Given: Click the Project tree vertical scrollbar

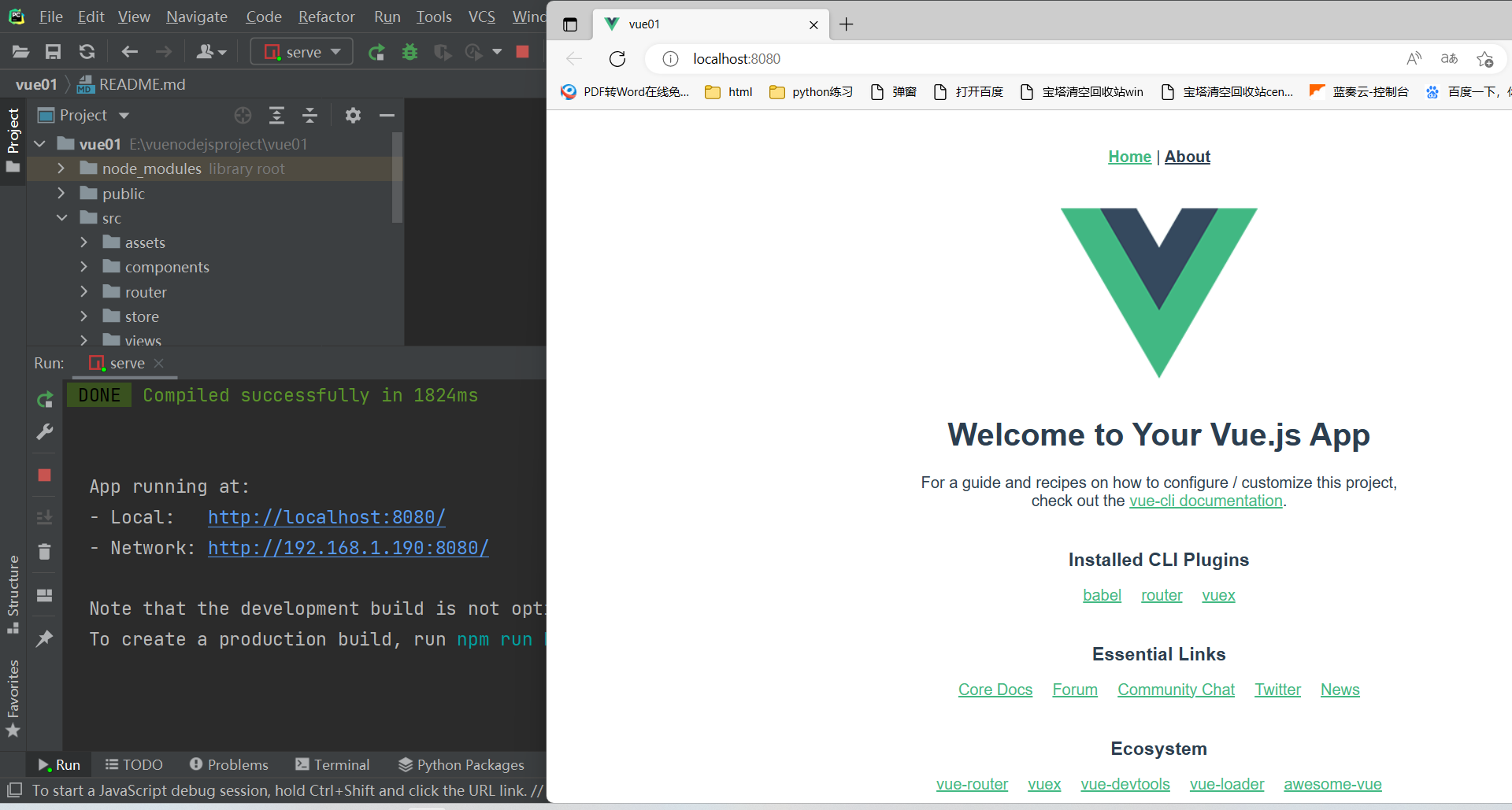Looking at the screenshot, I should (x=397, y=177).
